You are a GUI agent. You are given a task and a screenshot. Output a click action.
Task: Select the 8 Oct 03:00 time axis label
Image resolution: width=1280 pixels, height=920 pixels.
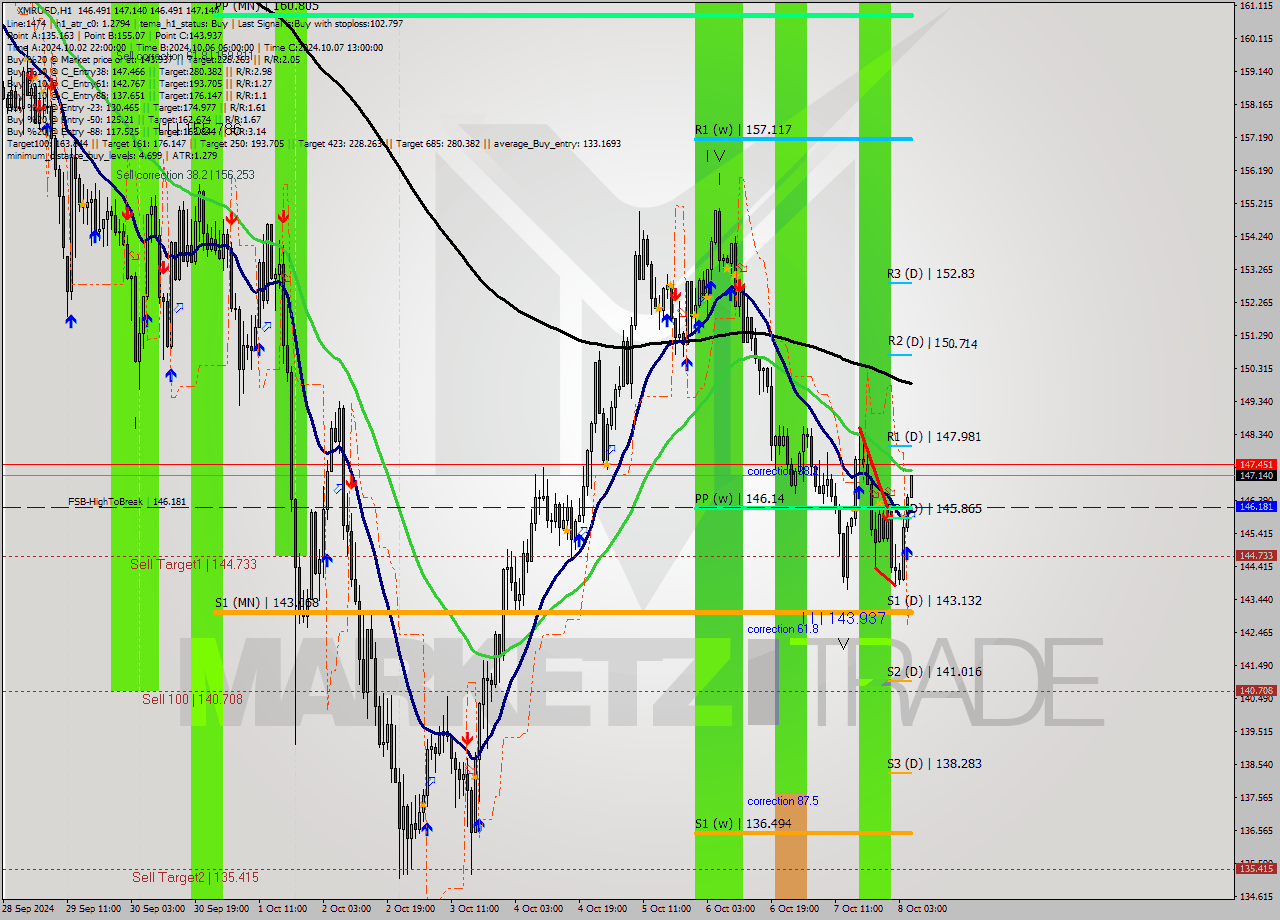point(922,909)
